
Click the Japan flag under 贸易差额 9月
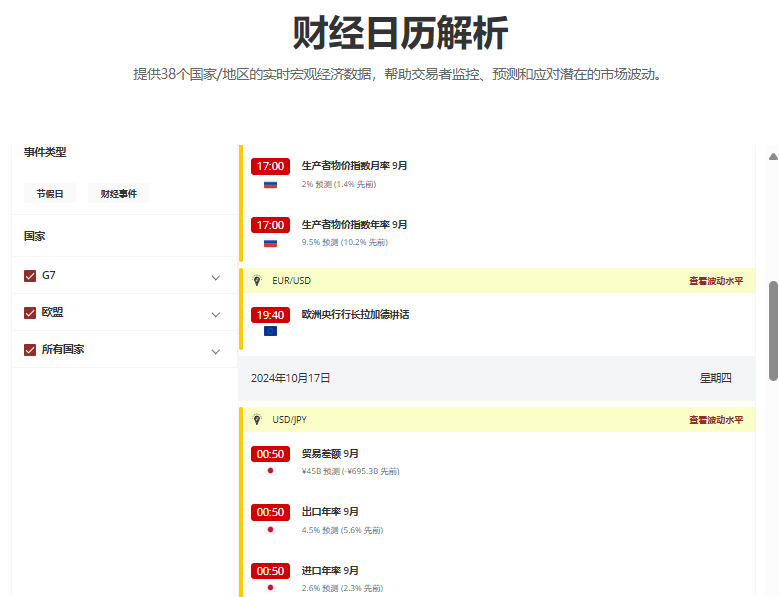click(x=270, y=471)
